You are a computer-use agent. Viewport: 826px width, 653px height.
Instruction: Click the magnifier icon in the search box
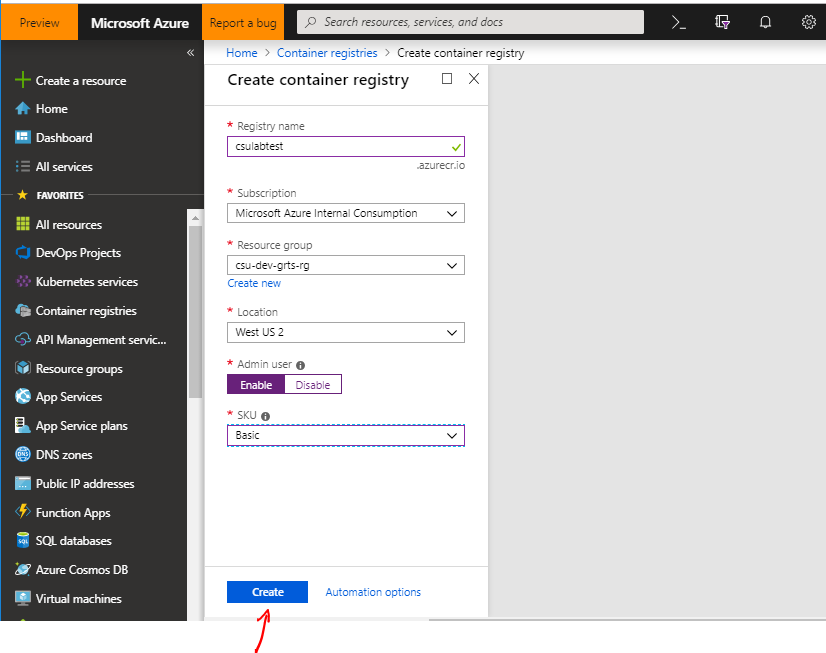point(311,22)
